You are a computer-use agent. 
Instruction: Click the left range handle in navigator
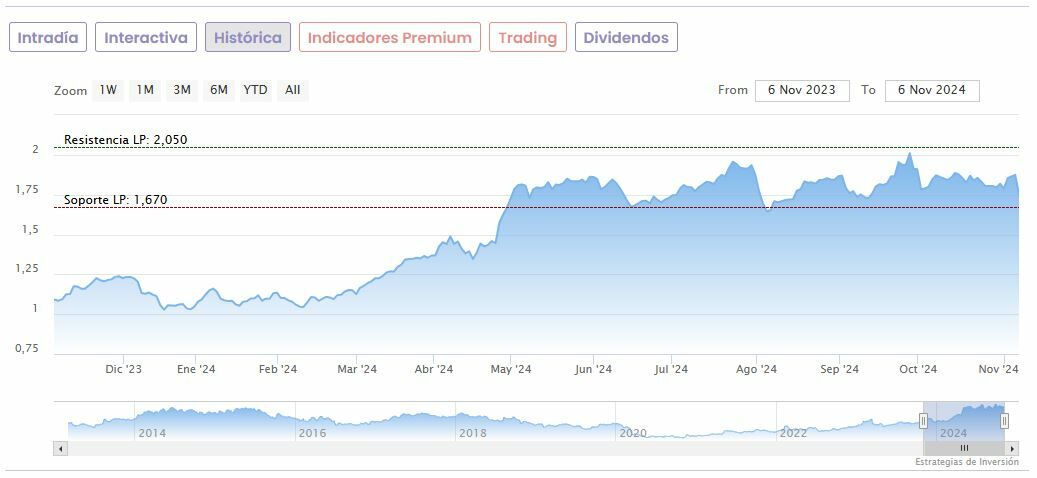tap(923, 421)
